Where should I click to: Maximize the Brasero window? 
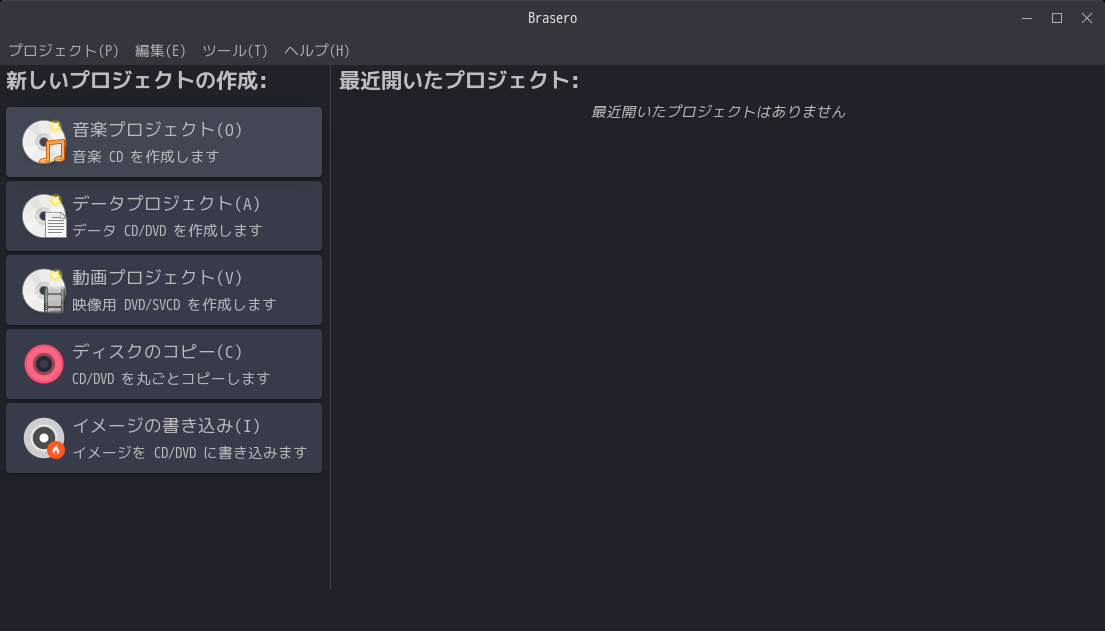1057,18
